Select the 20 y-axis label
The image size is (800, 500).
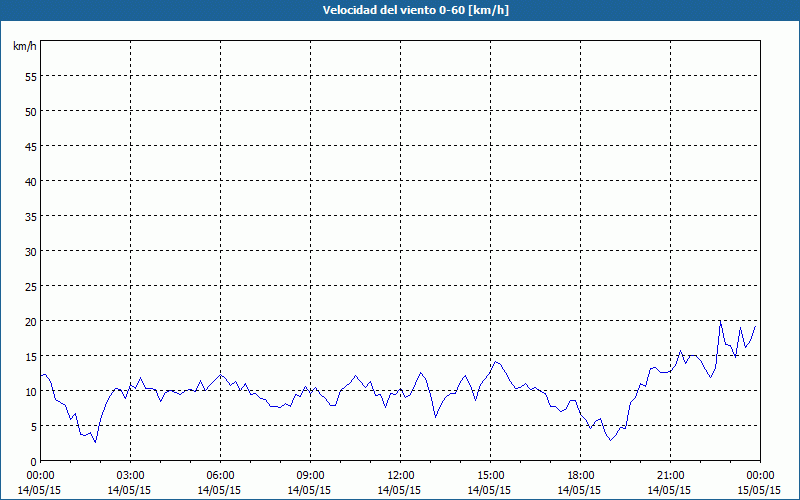coord(30,321)
